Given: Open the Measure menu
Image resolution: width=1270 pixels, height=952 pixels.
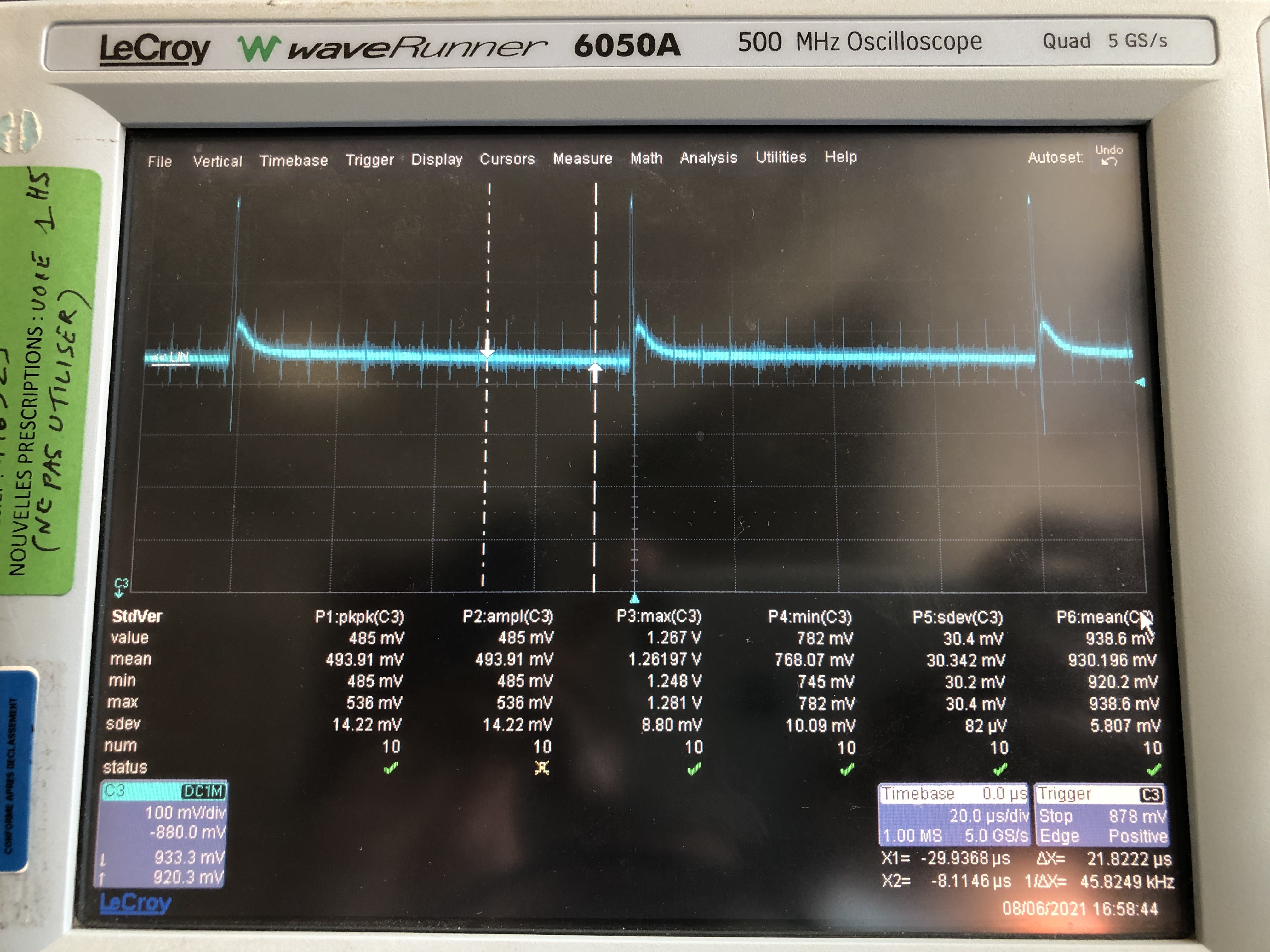Looking at the screenshot, I should pyautogui.click(x=582, y=158).
